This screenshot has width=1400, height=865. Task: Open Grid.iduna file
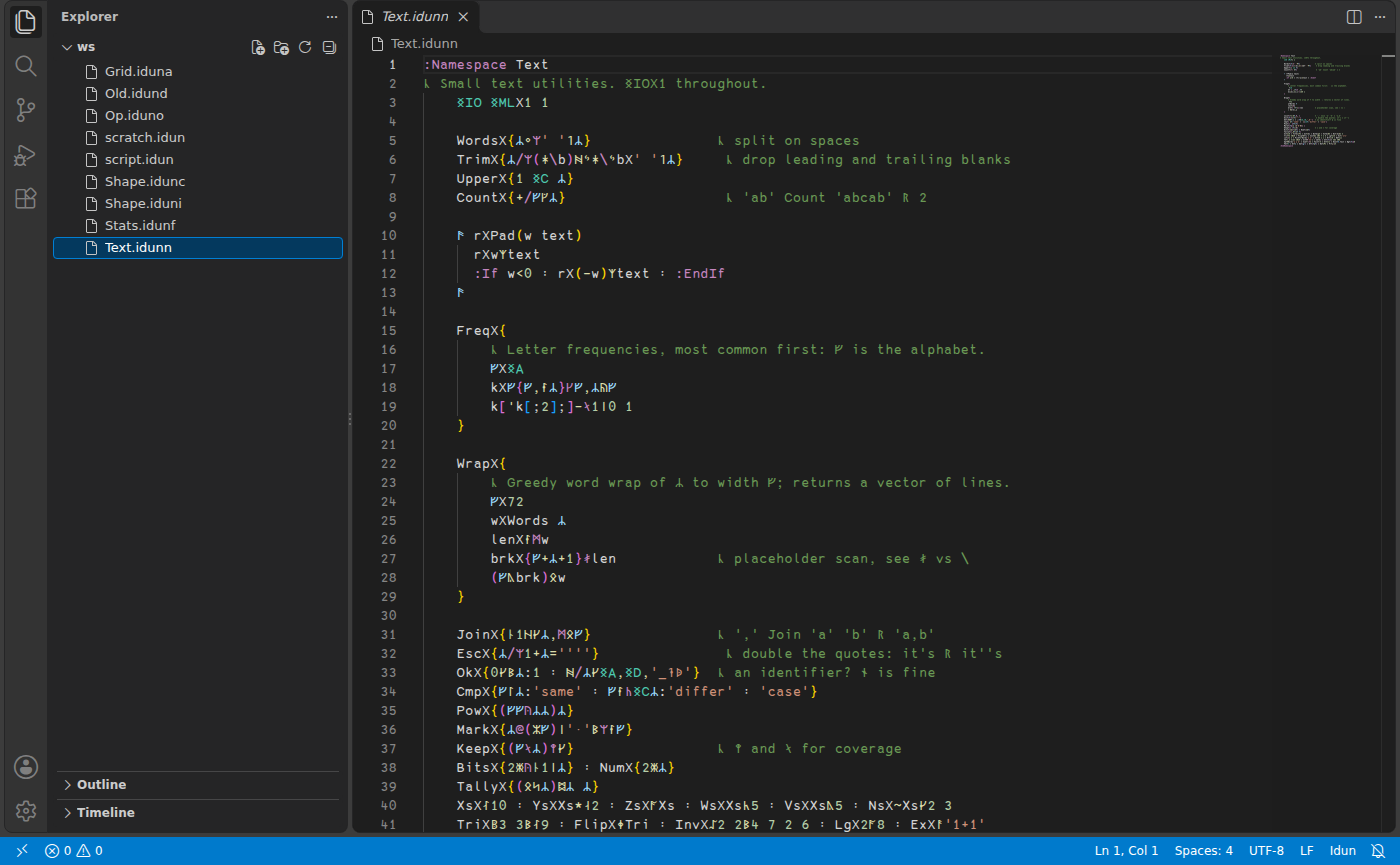[x=198, y=72]
